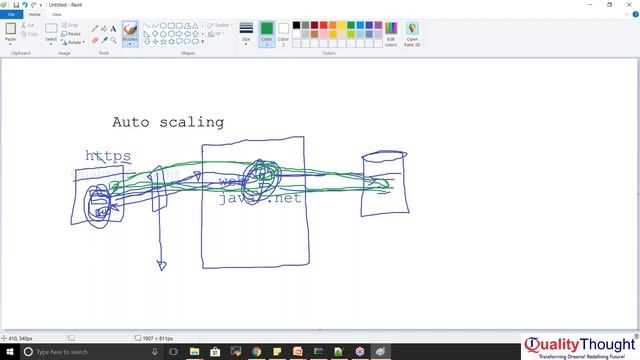Select the Color picker eyedropper tool
This screenshot has height=360, width=640.
pos(104,40)
